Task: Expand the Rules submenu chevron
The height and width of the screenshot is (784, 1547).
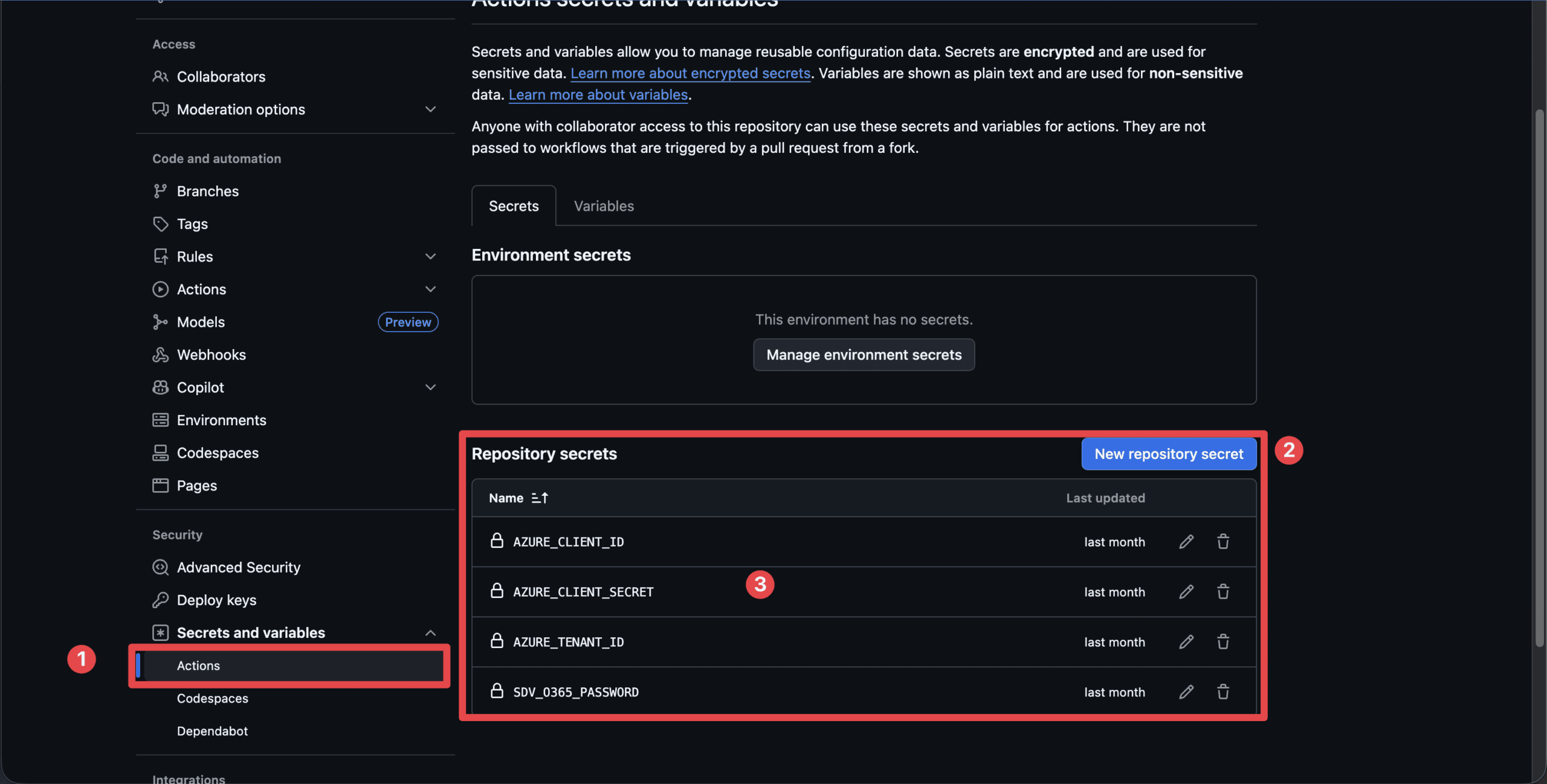Action: click(x=430, y=256)
